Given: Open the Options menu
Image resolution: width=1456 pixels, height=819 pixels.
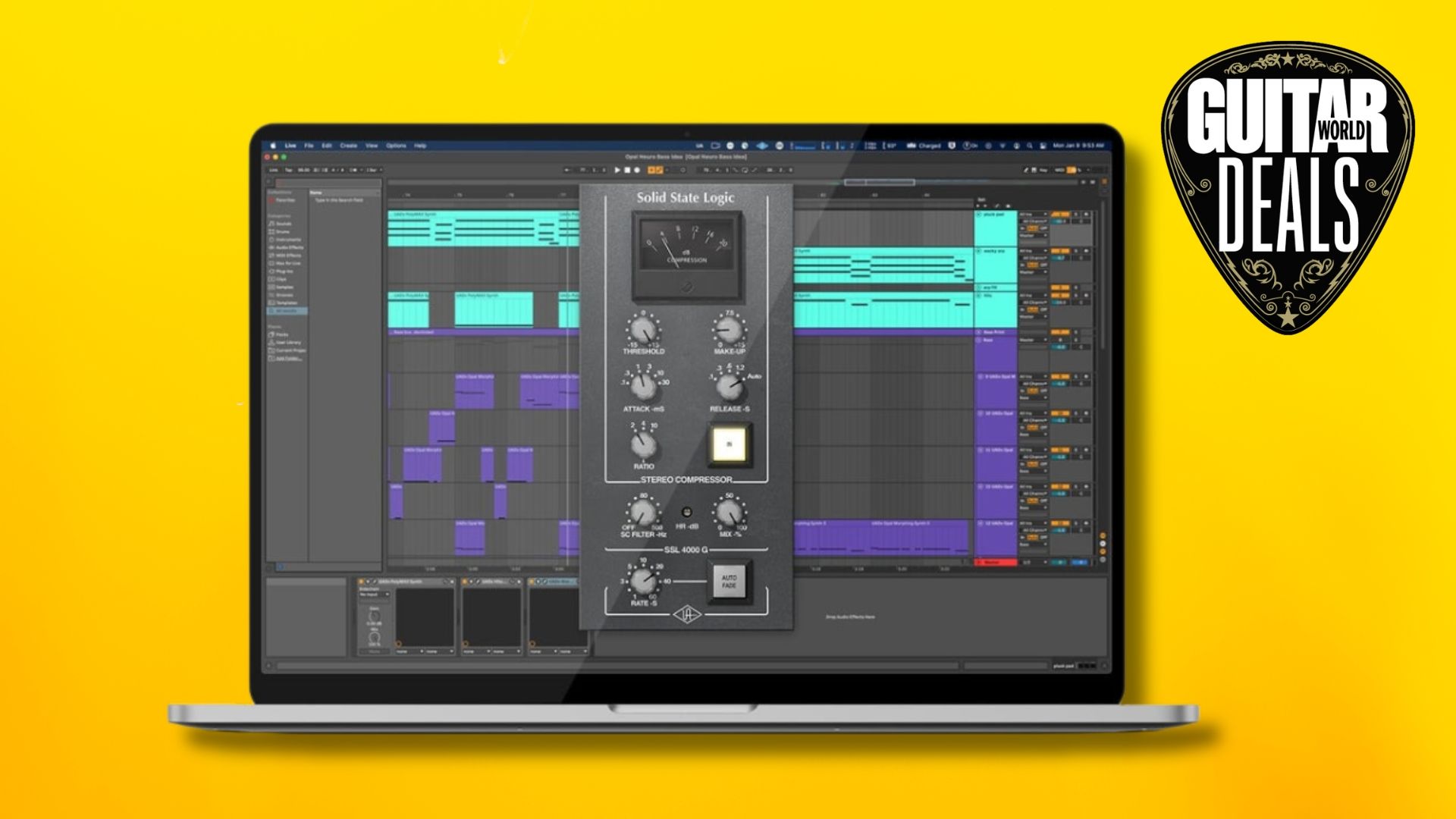Looking at the screenshot, I should tap(395, 146).
